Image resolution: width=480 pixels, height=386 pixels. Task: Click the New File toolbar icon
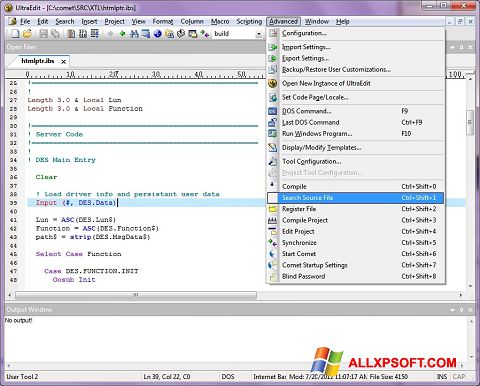(x=15, y=33)
